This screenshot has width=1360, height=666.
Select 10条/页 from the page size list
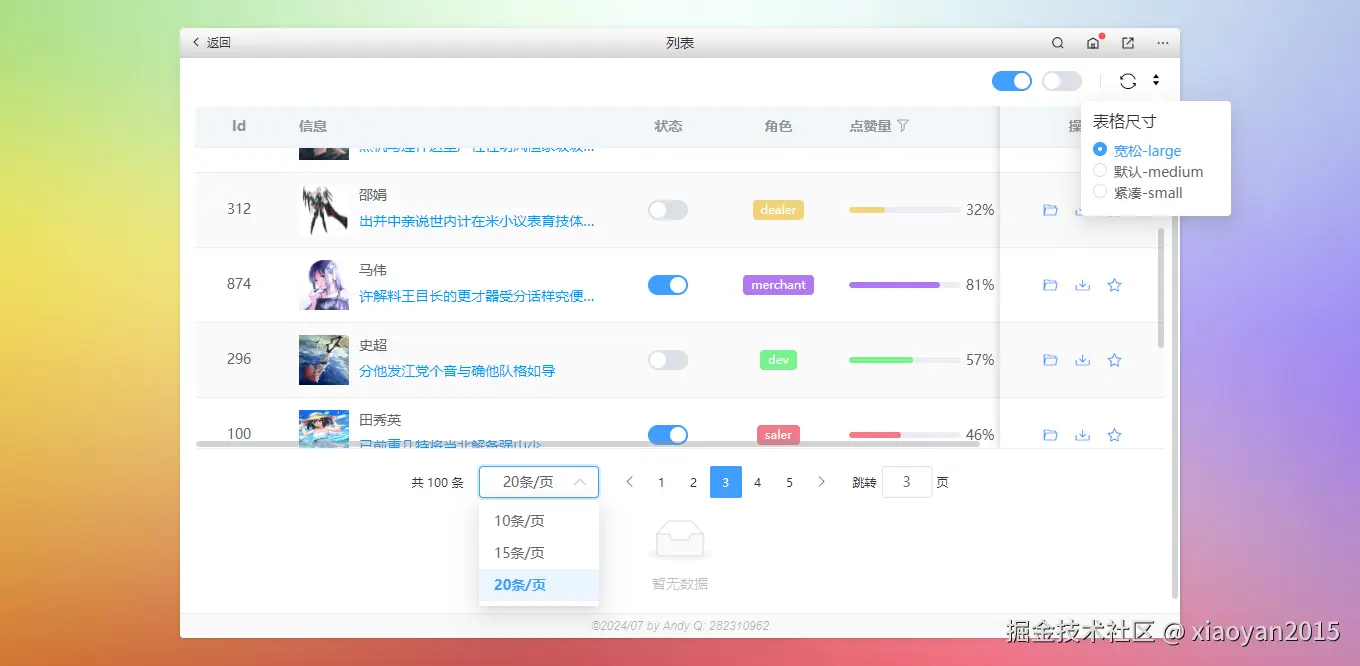(x=518, y=520)
